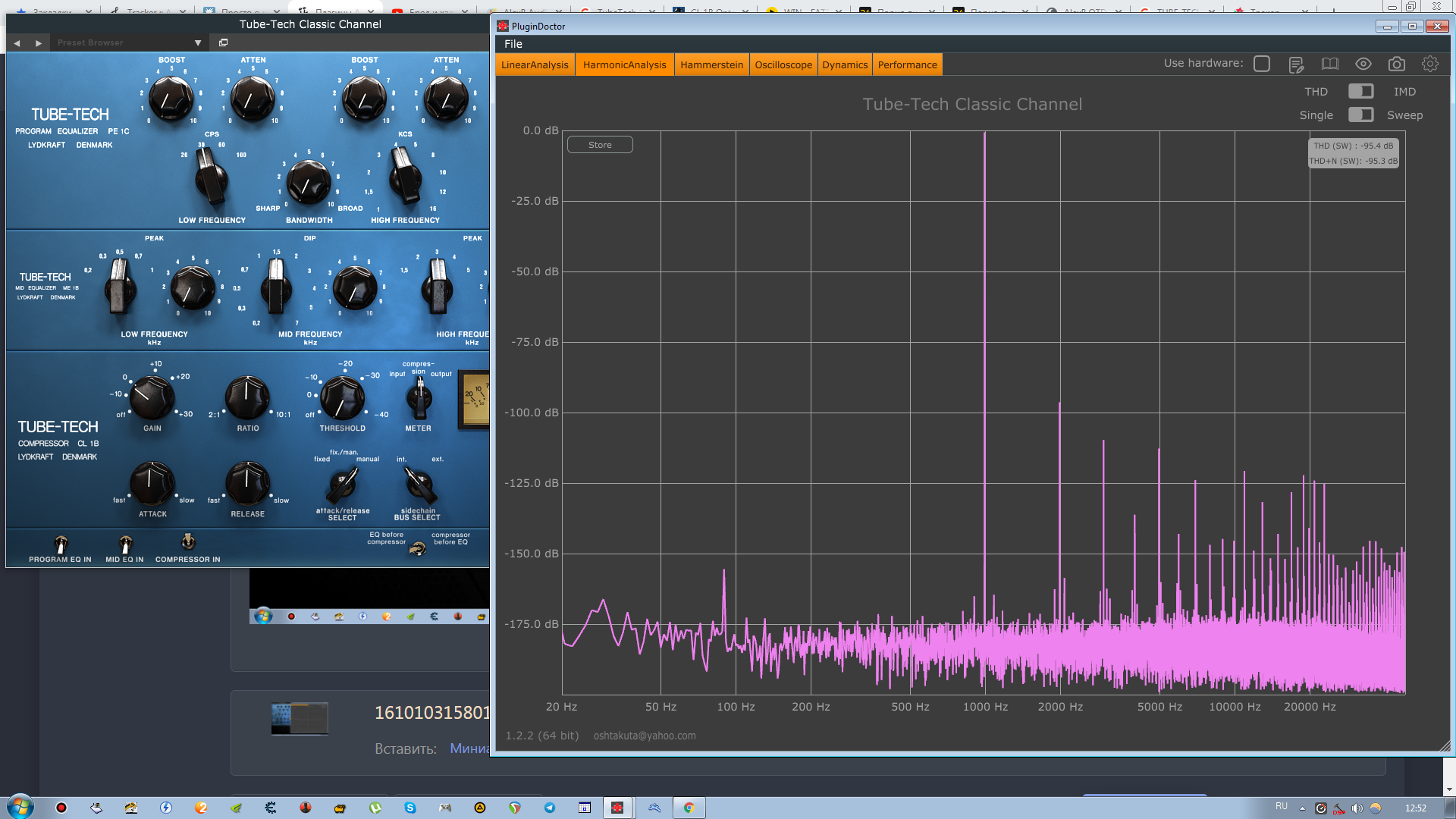The image size is (1456, 819).
Task: Open the Oscilloscope tab
Action: (783, 64)
